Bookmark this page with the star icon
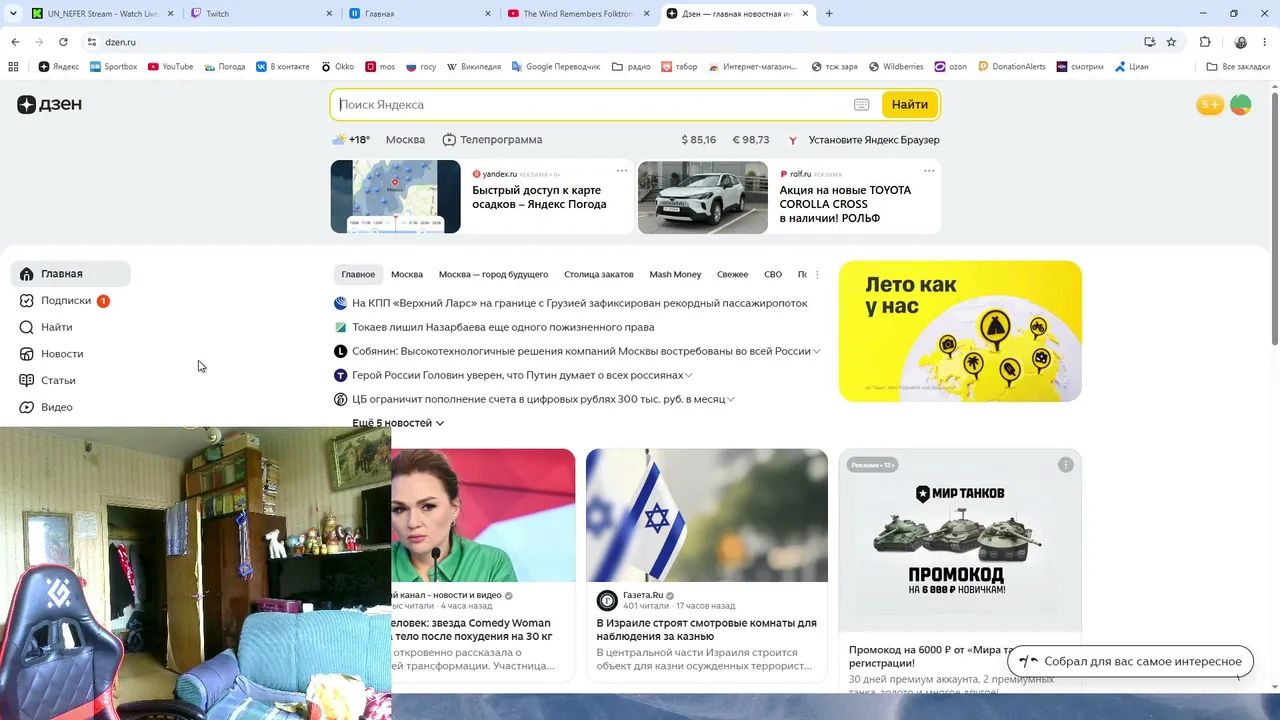Image resolution: width=1280 pixels, height=720 pixels. click(1171, 42)
